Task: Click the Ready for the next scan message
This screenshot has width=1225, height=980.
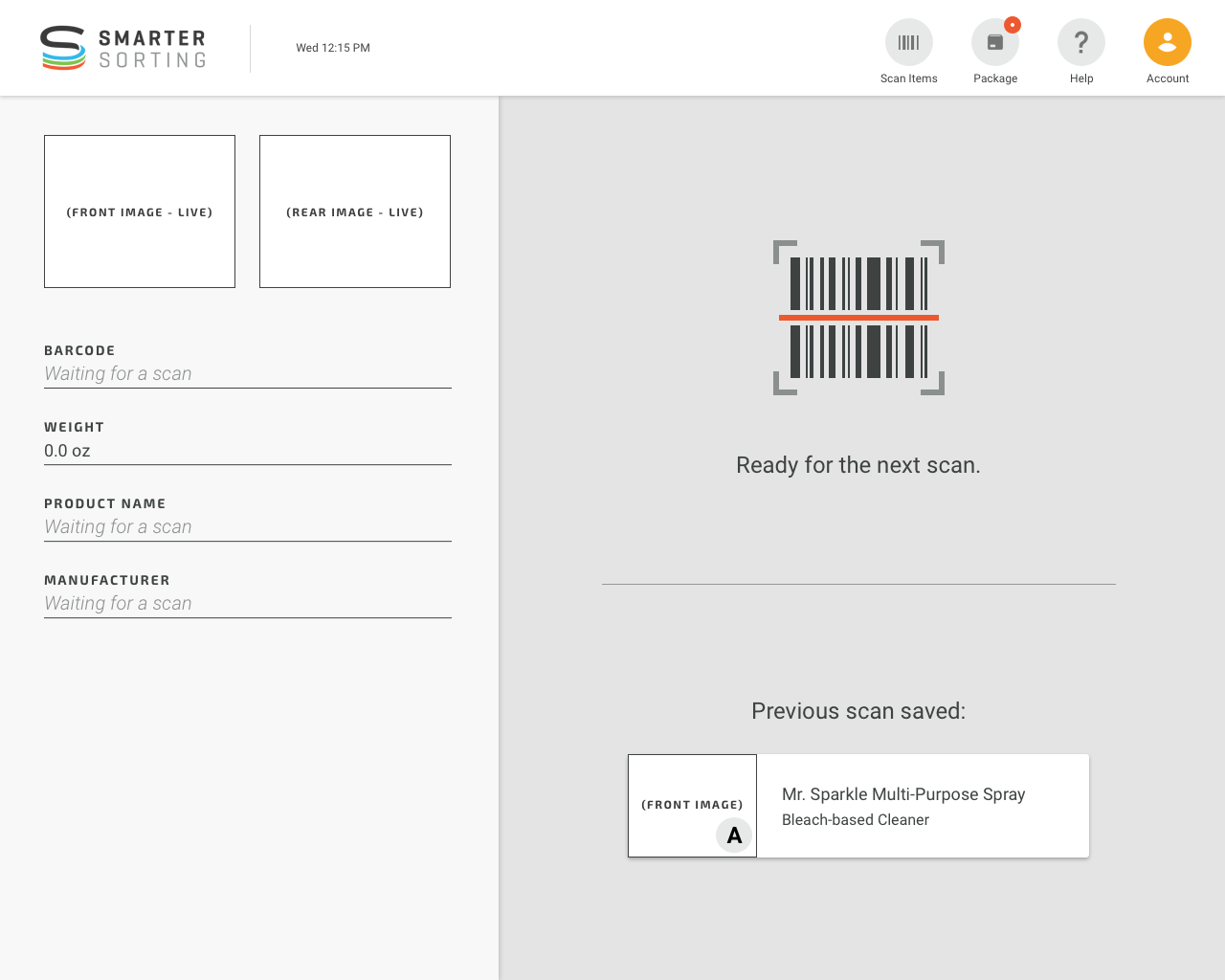Action: coord(858,465)
